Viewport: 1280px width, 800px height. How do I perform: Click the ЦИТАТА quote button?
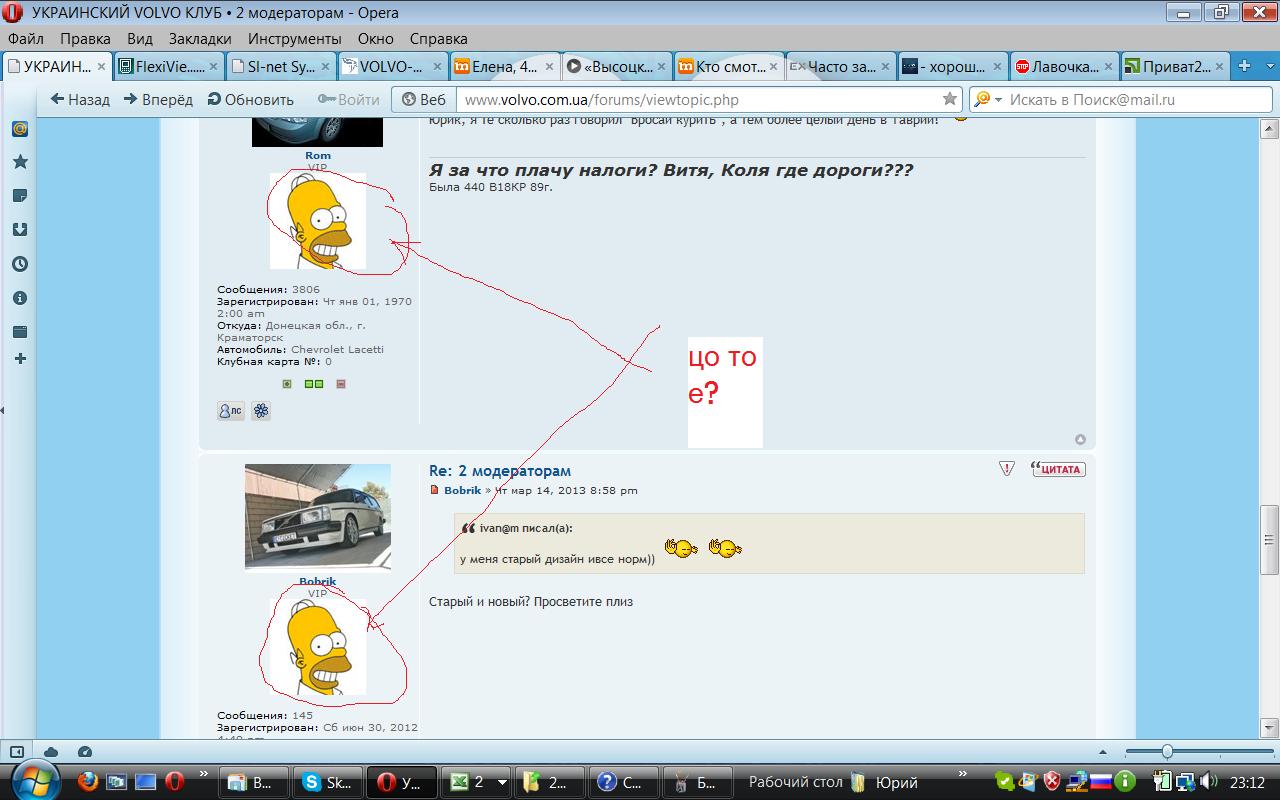(1058, 469)
